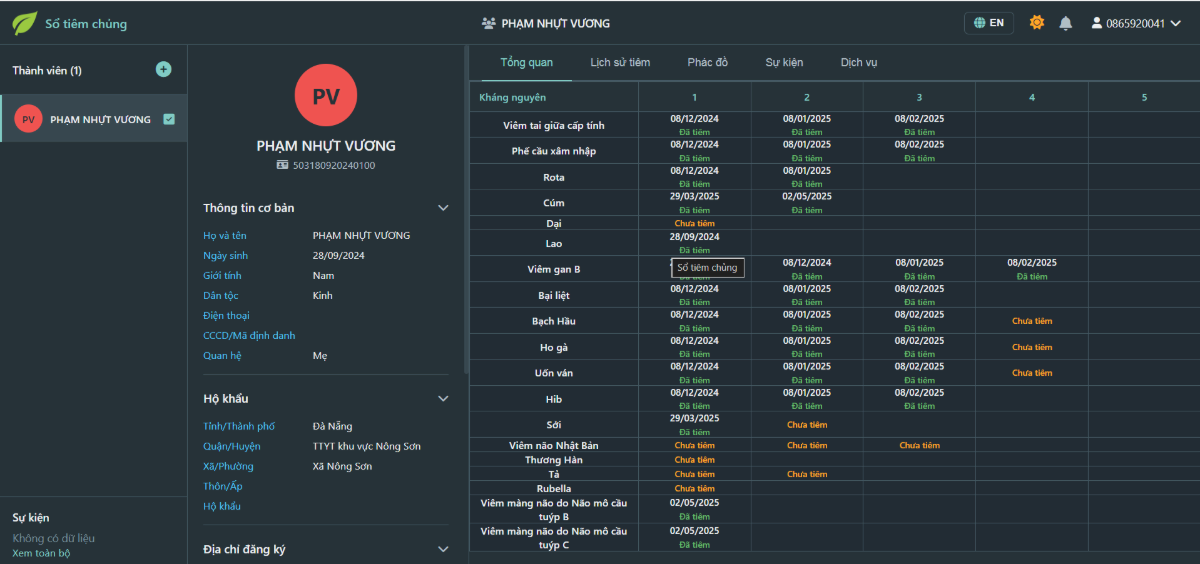Screen dimensions: 1200x564
Task: Click Thương Hàn dose 1 Chưa tiêm
Action: [x=694, y=460]
